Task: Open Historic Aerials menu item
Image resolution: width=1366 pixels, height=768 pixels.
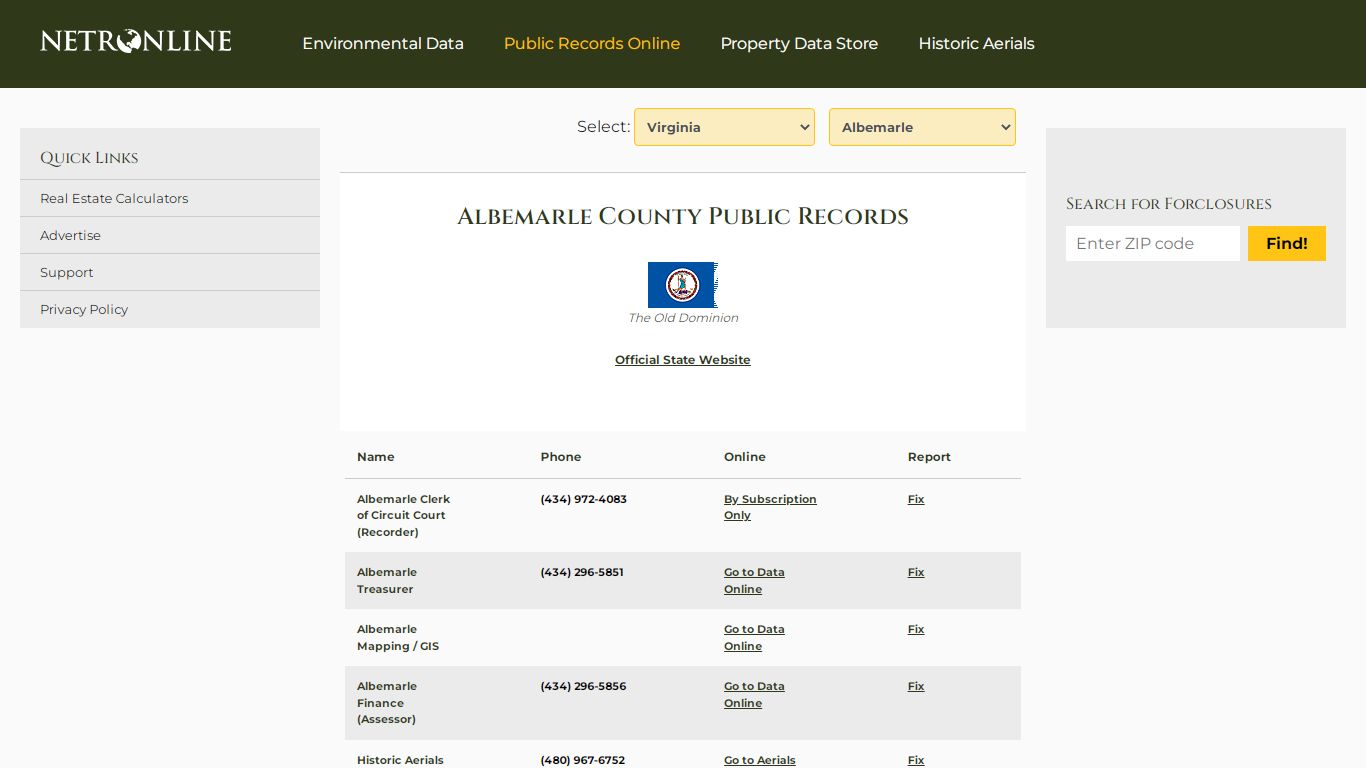Action: [x=976, y=44]
